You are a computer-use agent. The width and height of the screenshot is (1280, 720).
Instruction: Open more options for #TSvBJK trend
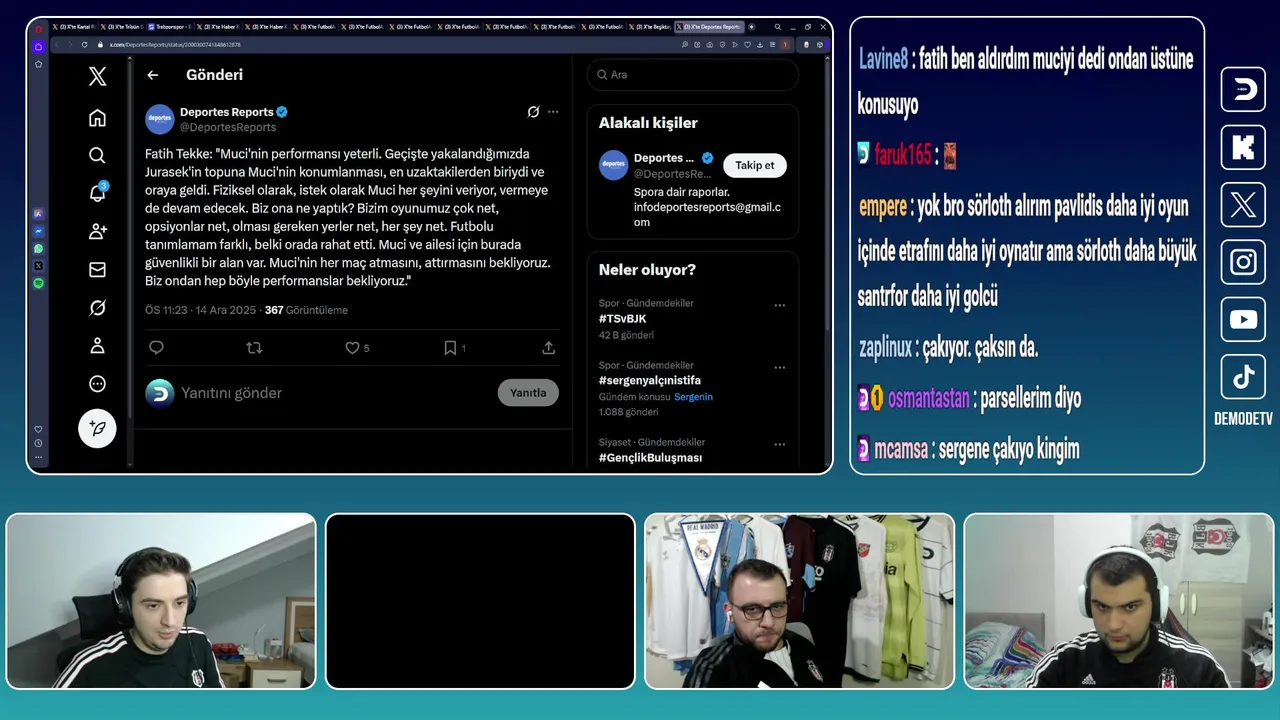click(780, 305)
